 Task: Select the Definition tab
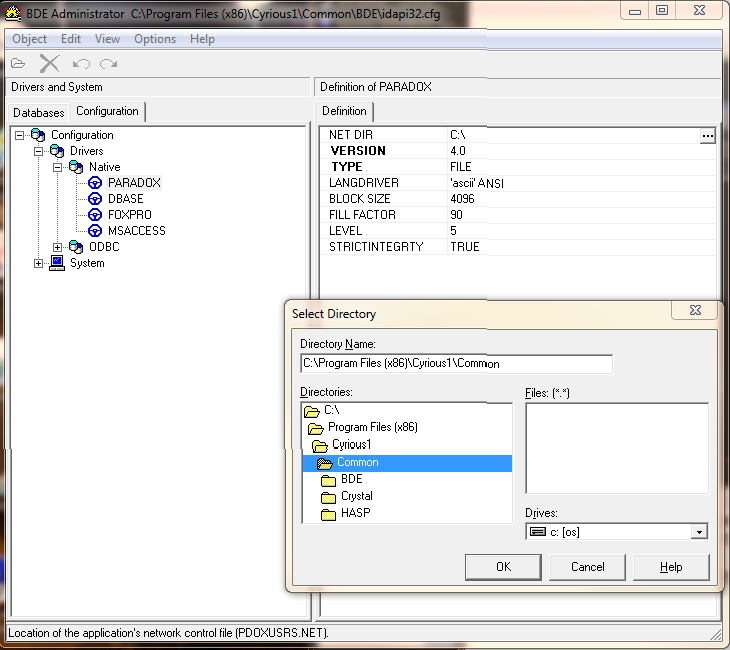point(344,111)
